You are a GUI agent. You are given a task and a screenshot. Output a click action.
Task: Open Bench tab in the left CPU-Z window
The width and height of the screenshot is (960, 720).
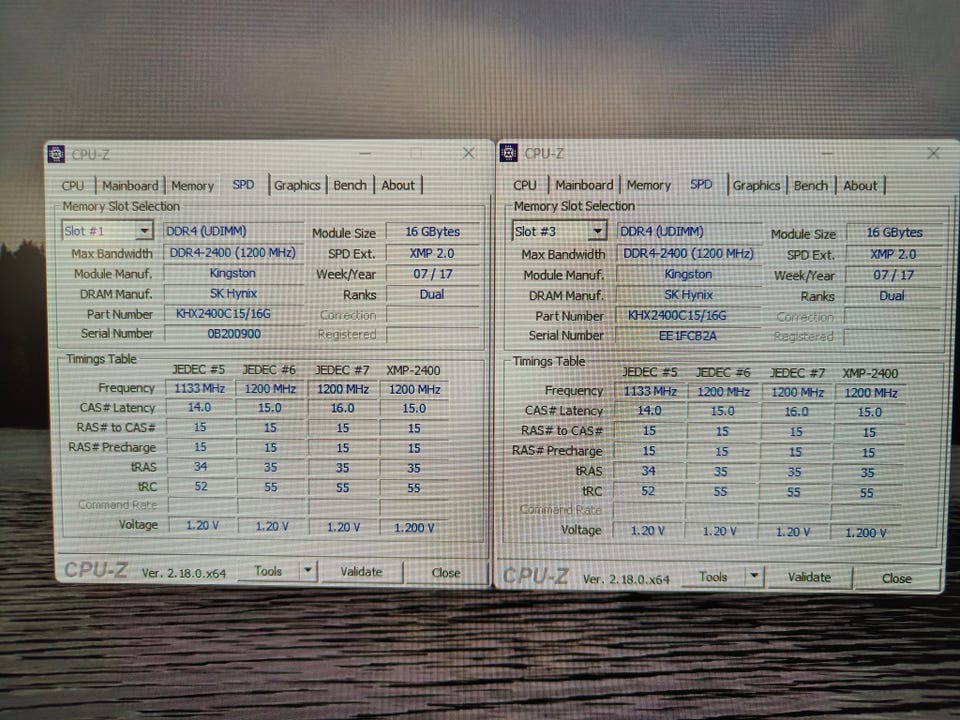[350, 185]
